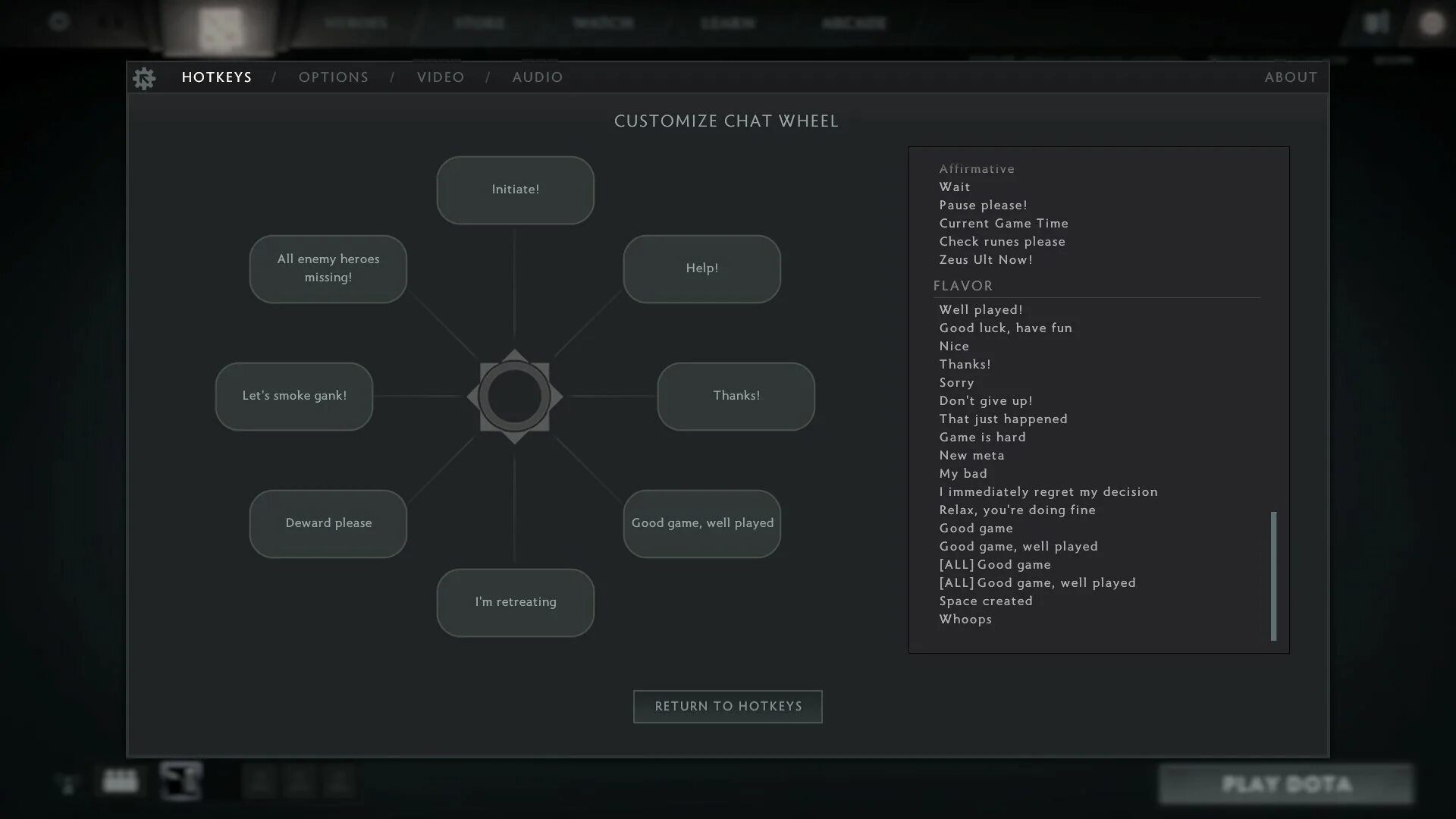Expand the Affirmative chat options category
The image size is (1456, 819).
click(x=976, y=168)
